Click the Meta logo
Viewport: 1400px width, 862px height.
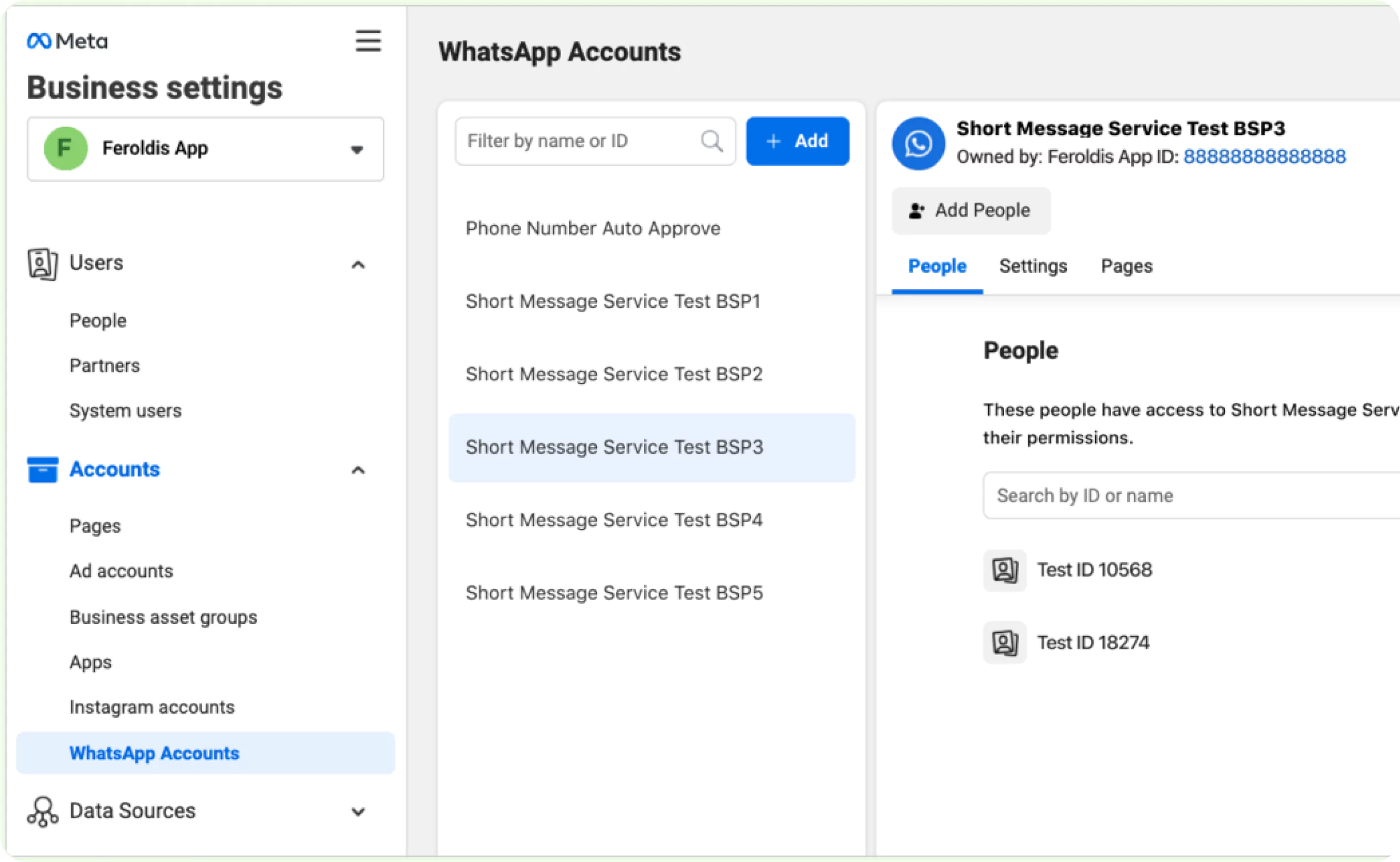pos(67,41)
